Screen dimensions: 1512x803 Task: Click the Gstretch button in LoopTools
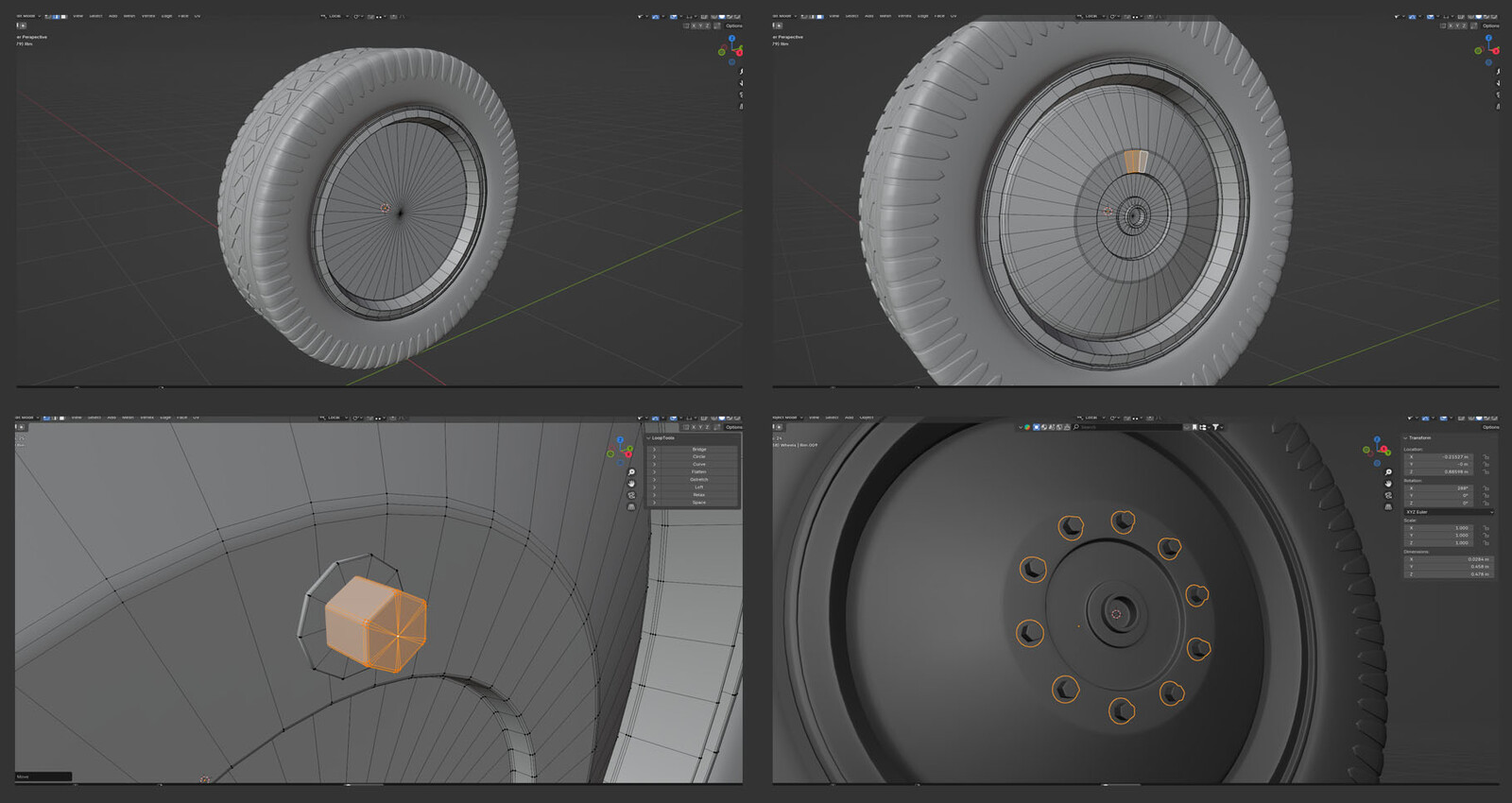click(699, 480)
